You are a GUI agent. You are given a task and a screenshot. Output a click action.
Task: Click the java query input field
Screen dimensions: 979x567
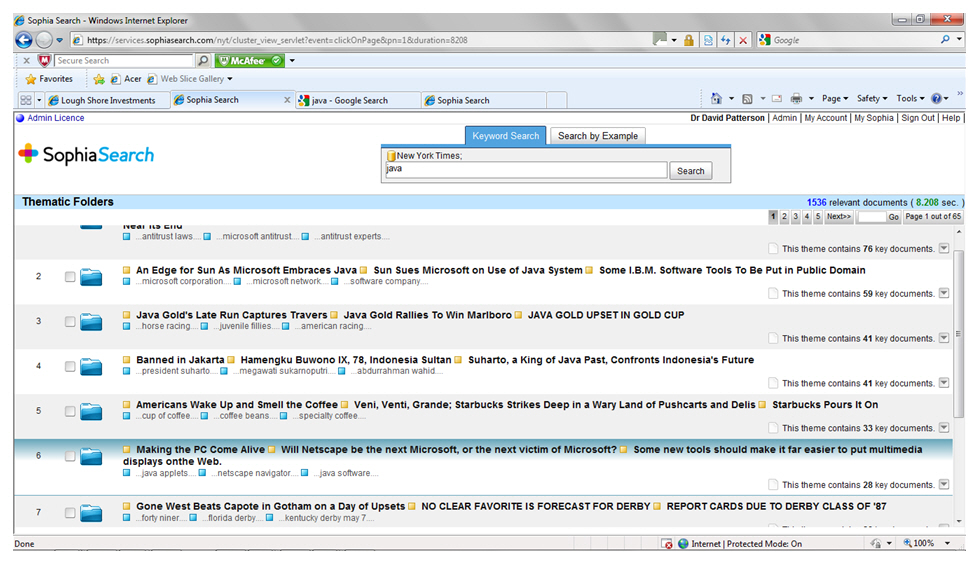(x=526, y=170)
